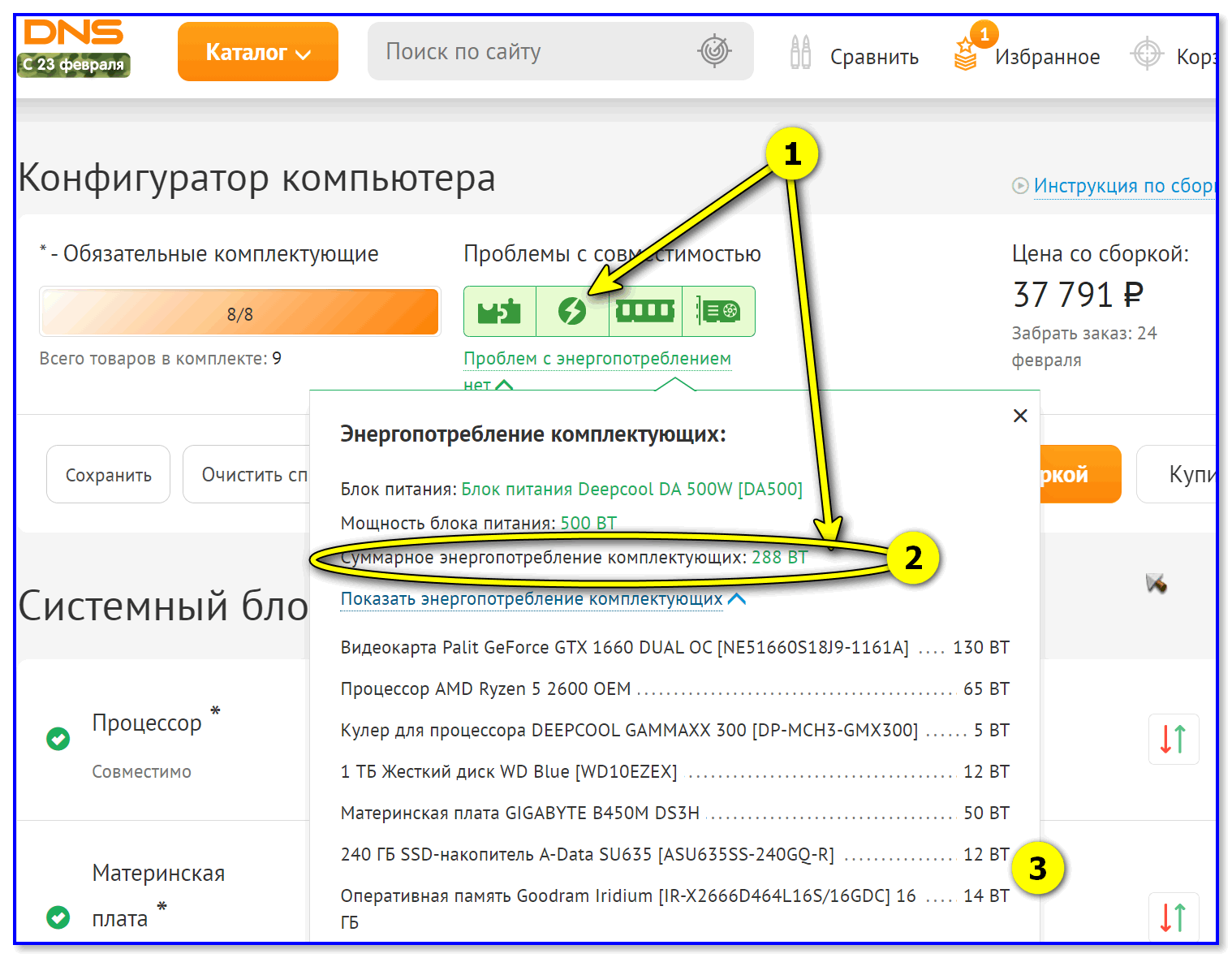Collapse Показать энергопотребление комплектующих list
The height and width of the screenshot is (958, 1232).
tap(542, 599)
